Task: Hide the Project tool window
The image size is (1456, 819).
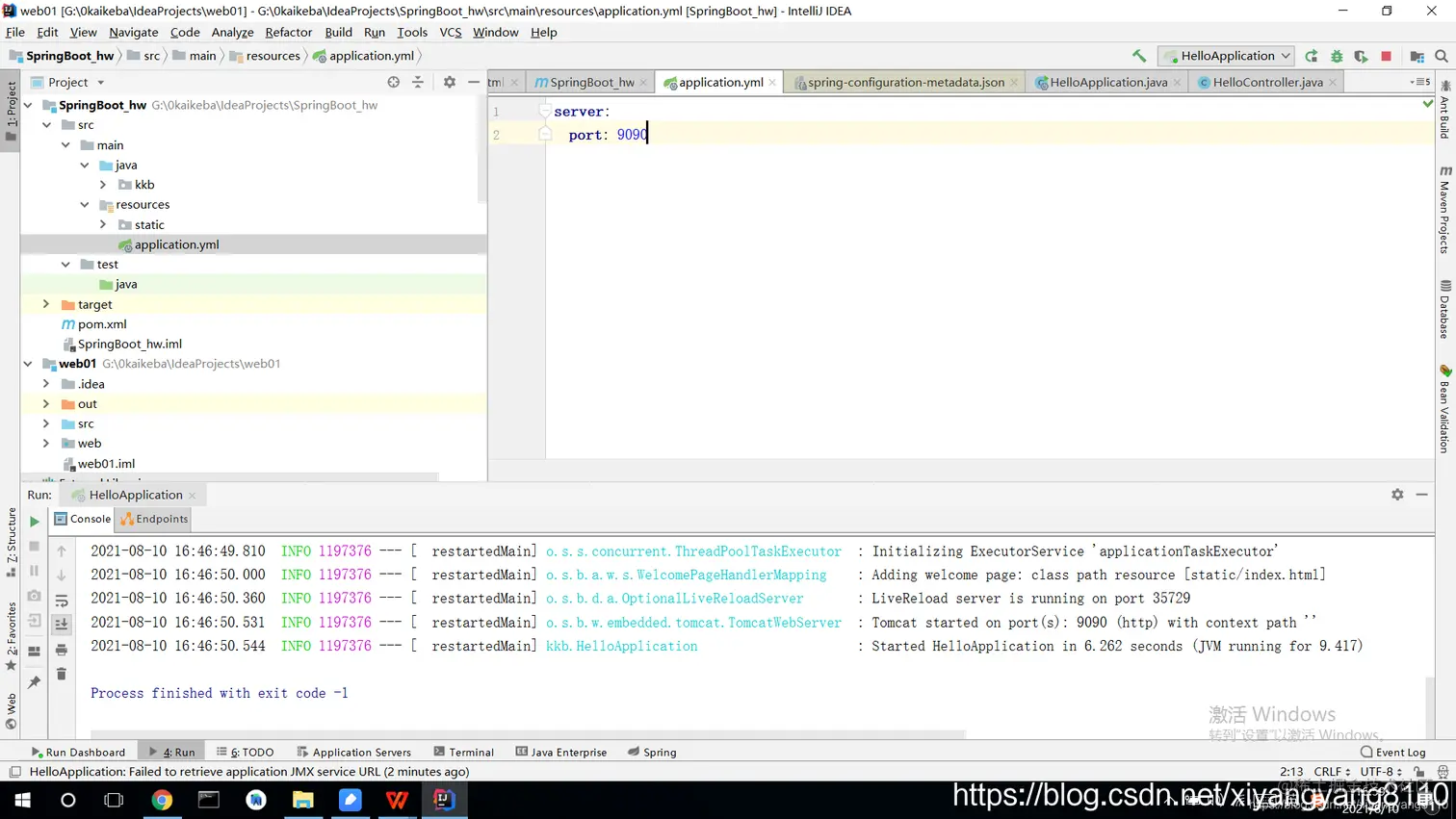Action: 474,82
